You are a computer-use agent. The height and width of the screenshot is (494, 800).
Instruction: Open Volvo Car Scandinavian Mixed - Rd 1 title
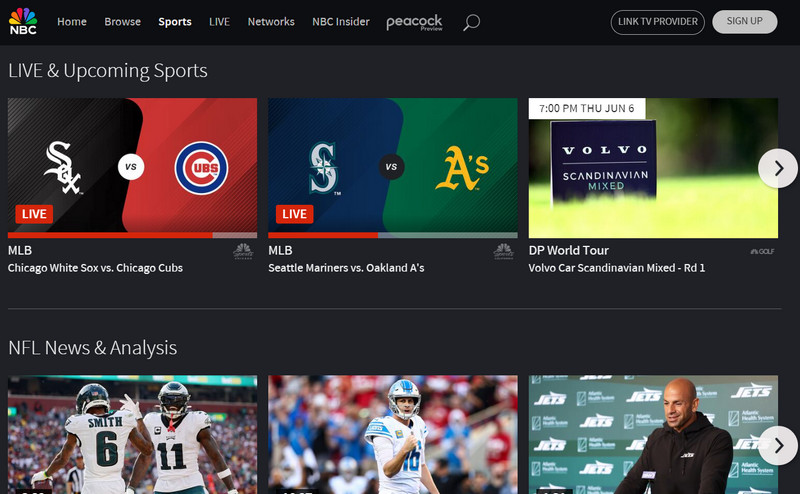617,268
